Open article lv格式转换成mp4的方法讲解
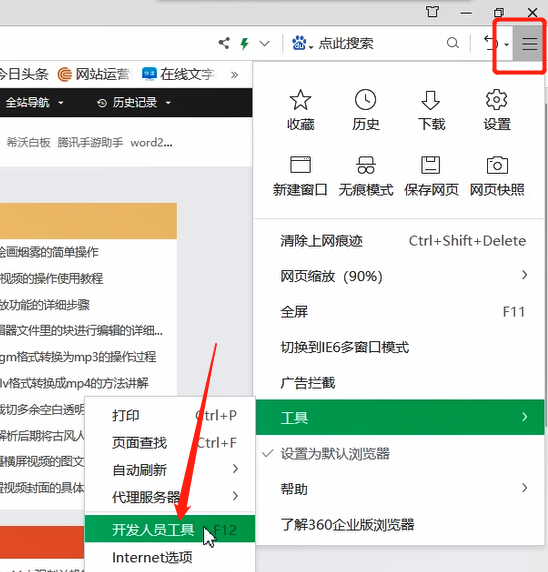Viewport: 548px width, 572px height. point(74,383)
